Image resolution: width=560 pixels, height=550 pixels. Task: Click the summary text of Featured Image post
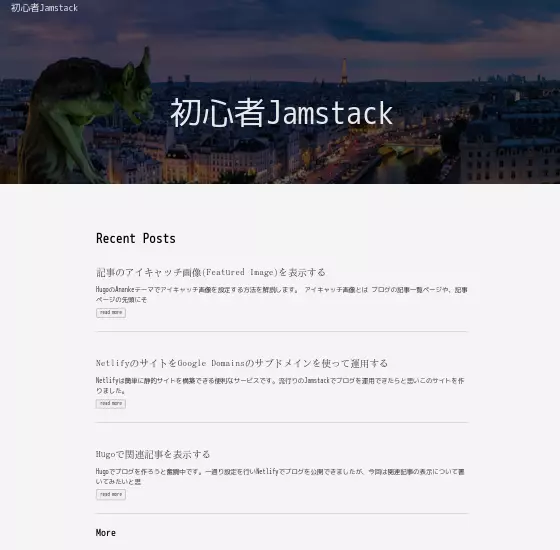[281, 295]
